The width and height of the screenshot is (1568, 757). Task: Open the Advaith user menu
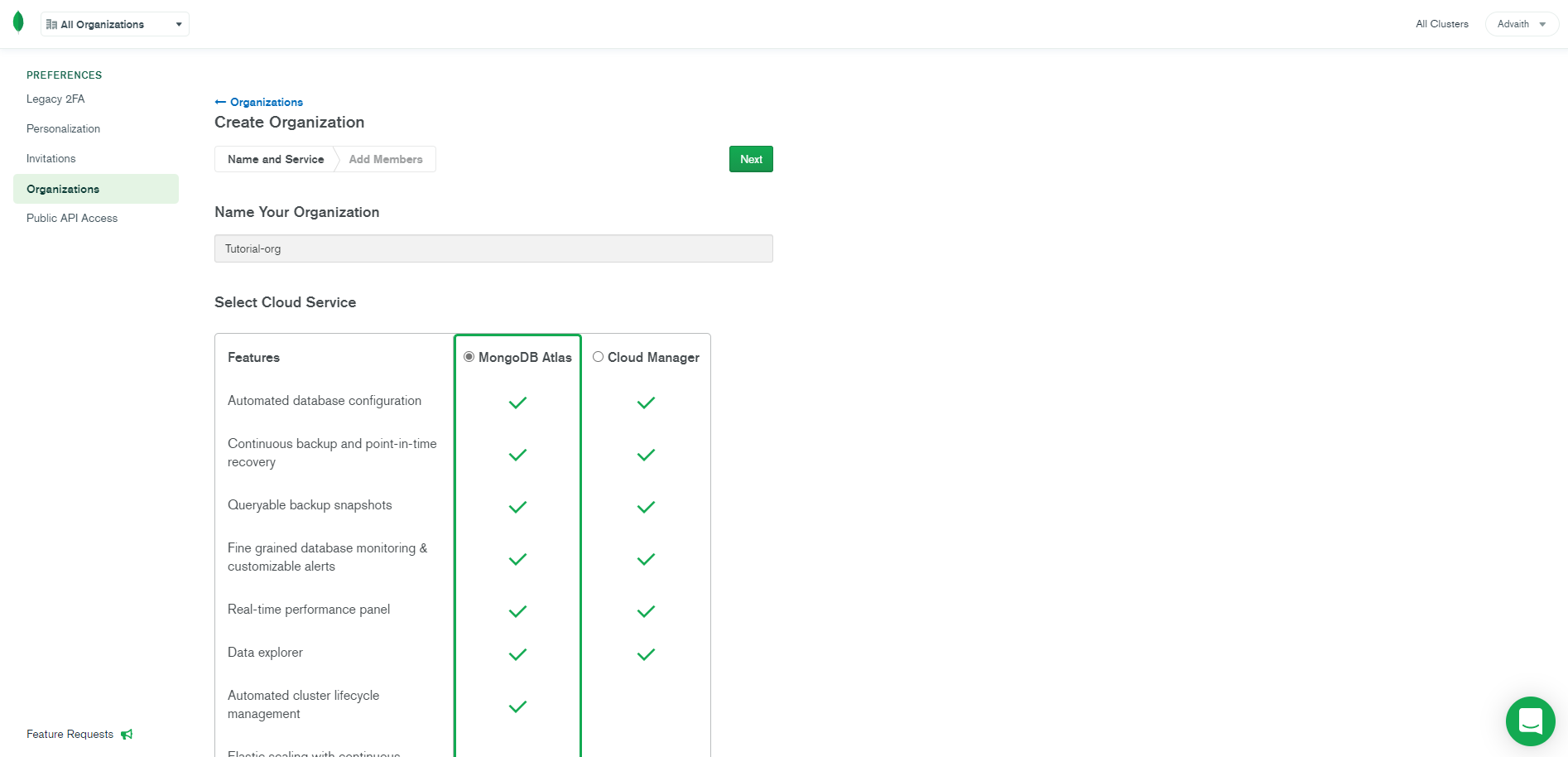tap(1522, 24)
